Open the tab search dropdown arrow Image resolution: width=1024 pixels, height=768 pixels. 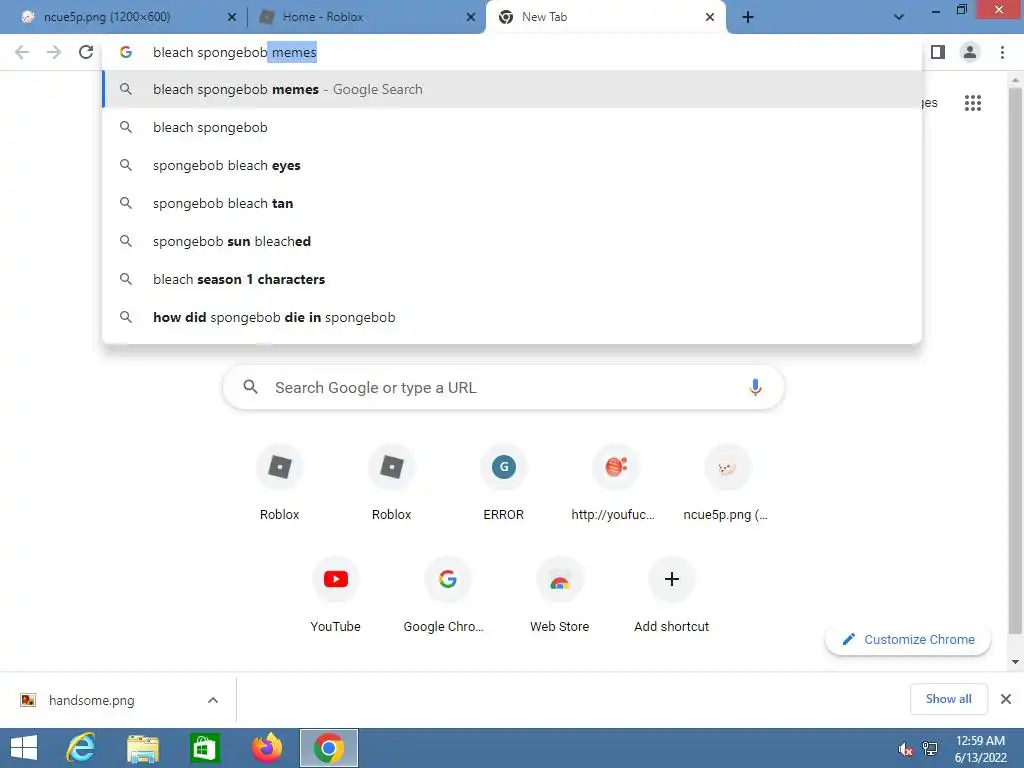(x=899, y=17)
